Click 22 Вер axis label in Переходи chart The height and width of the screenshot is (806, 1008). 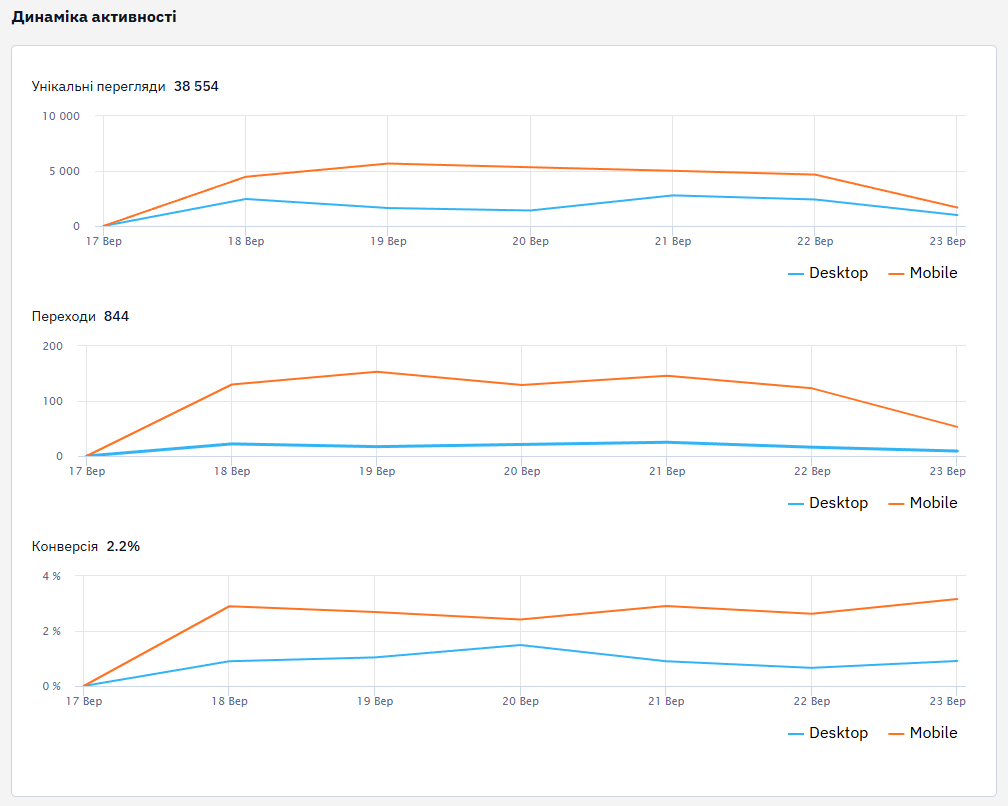click(812, 471)
